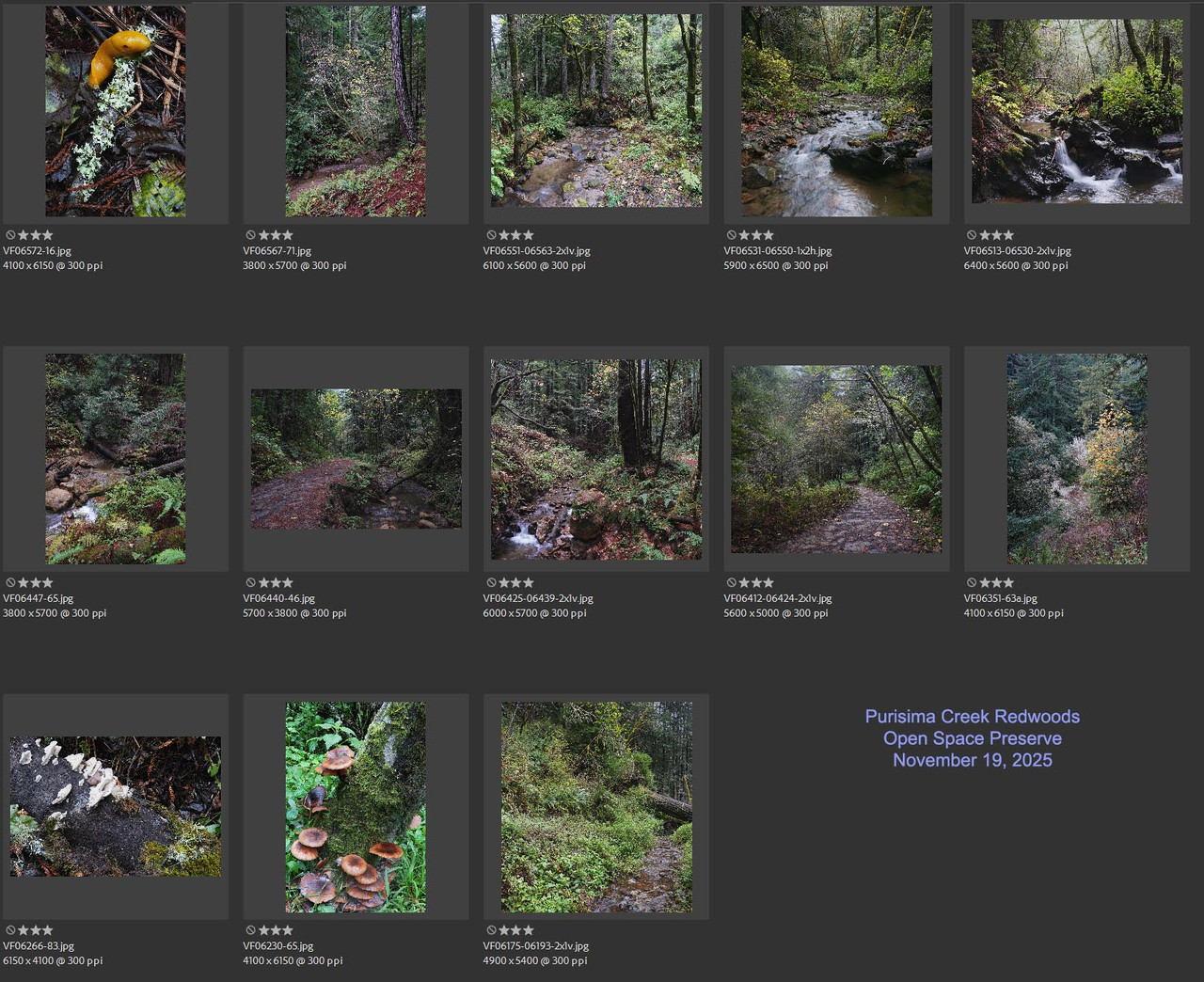Select the VF06175-06193-2xlv.jpg overgrown trail thumbnail
This screenshot has height=982, width=1204.
click(x=596, y=807)
